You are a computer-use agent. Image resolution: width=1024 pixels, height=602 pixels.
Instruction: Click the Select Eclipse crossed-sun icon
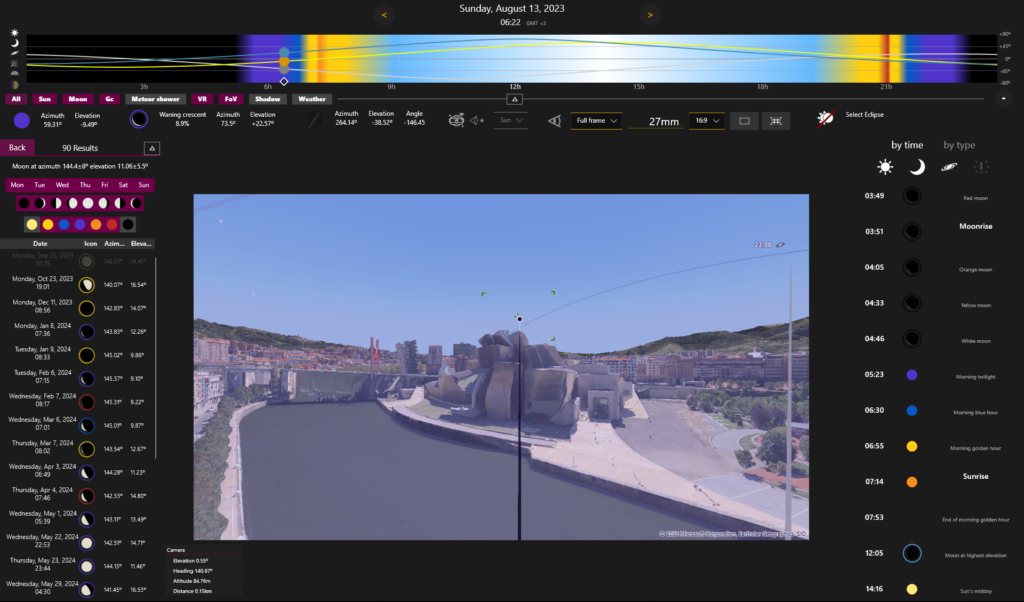pos(825,118)
